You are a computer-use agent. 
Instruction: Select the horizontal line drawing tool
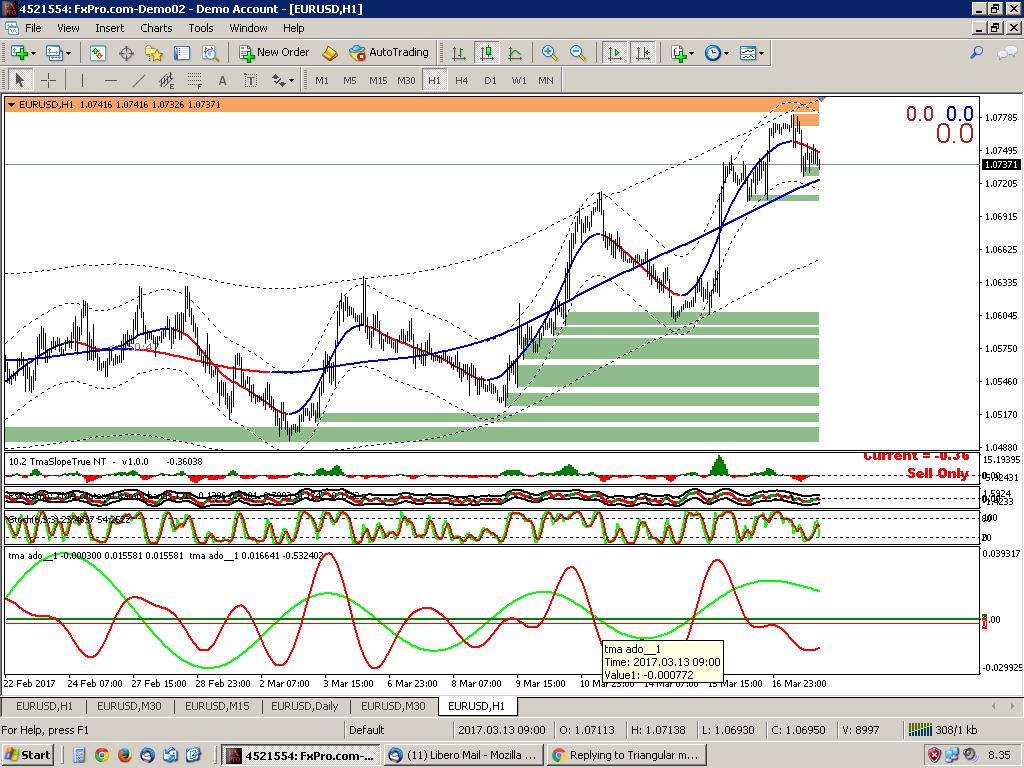[x=110, y=80]
